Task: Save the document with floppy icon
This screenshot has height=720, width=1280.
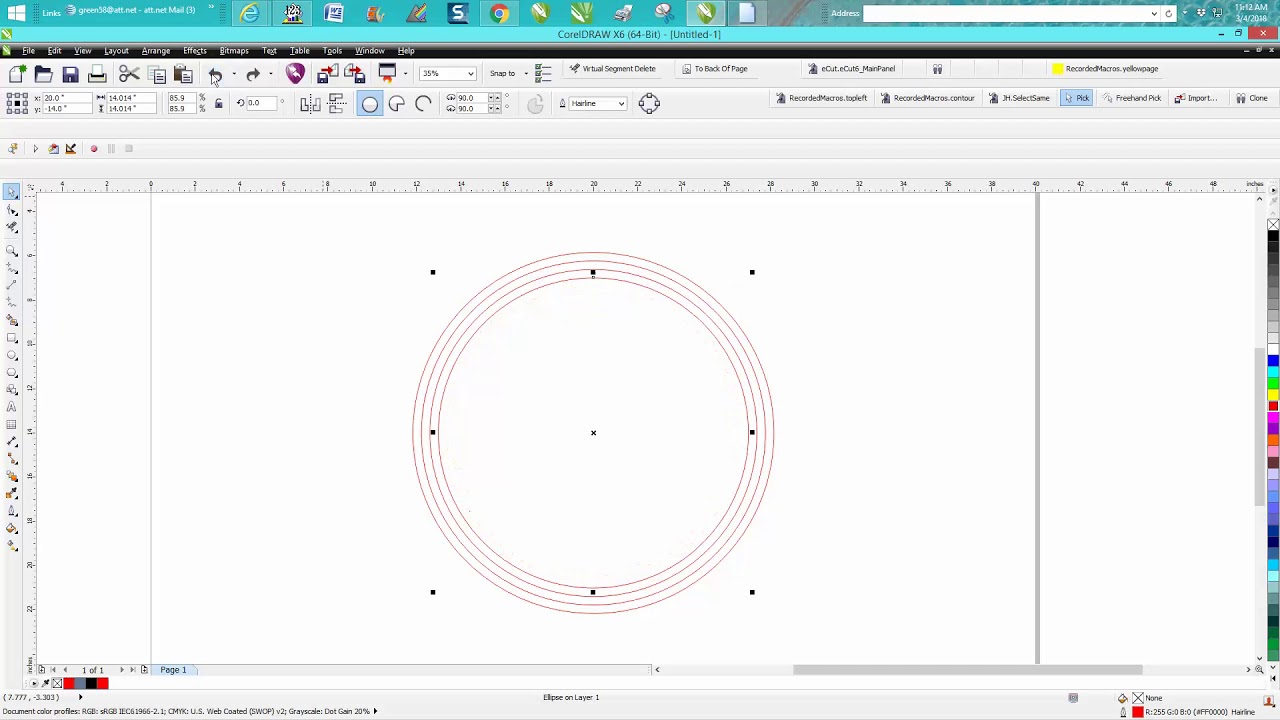Action: pyautogui.click(x=70, y=74)
